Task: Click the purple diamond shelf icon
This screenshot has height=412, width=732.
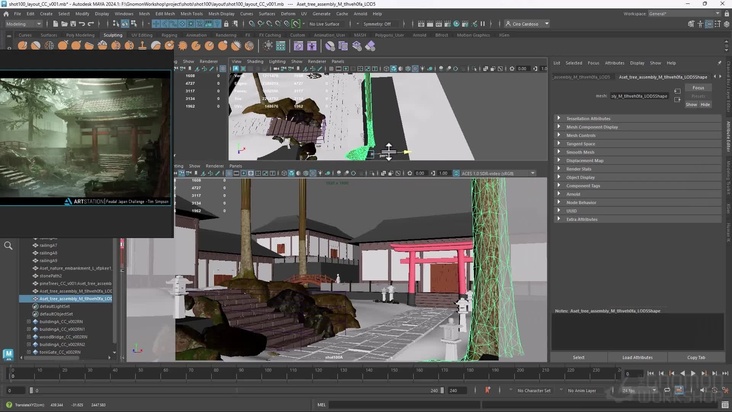Action: (x=370, y=46)
